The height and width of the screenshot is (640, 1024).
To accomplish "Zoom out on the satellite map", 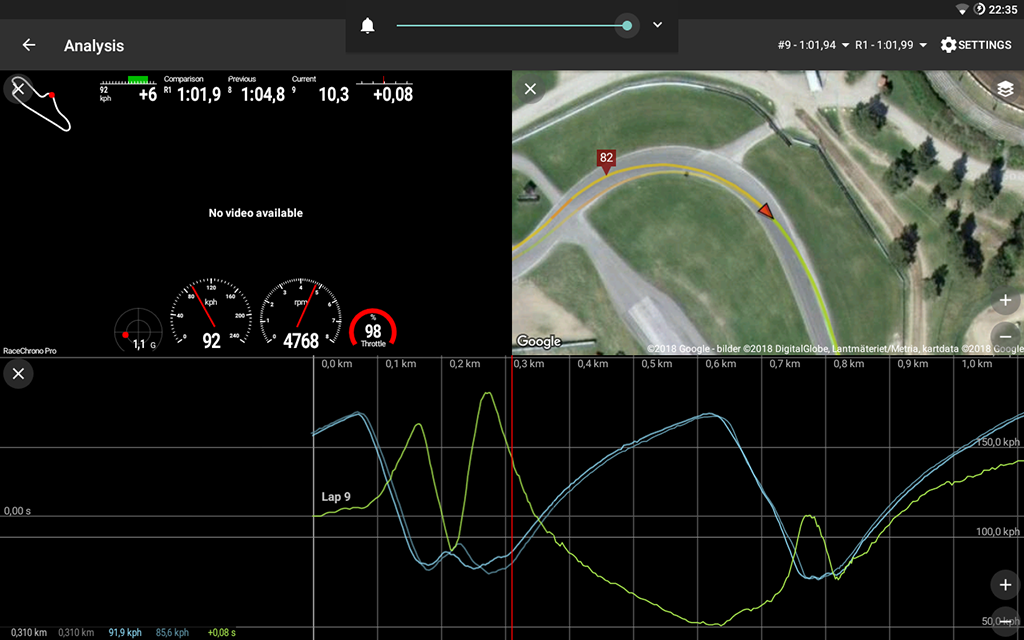I will point(1005,335).
